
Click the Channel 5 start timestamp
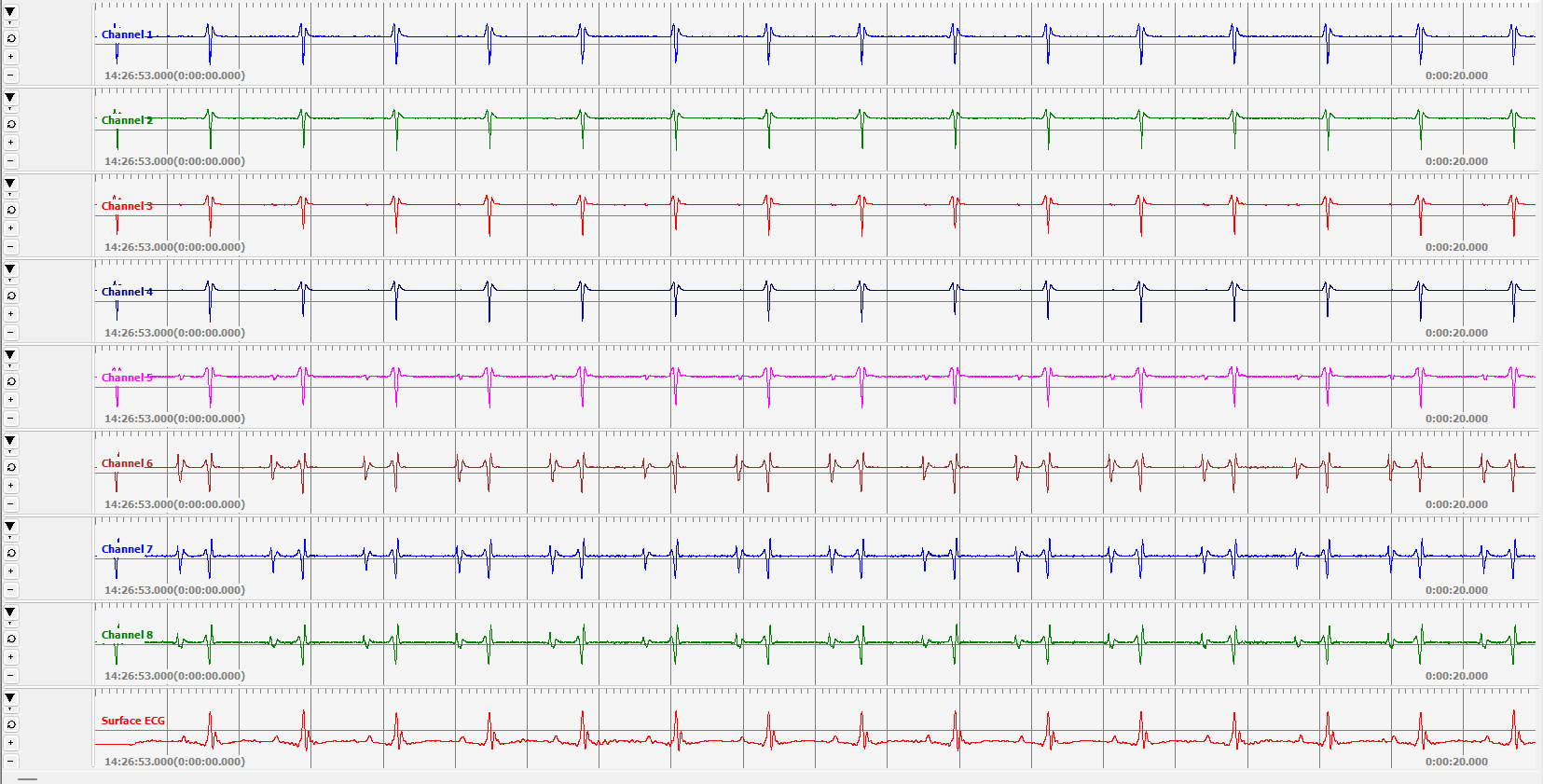[174, 419]
